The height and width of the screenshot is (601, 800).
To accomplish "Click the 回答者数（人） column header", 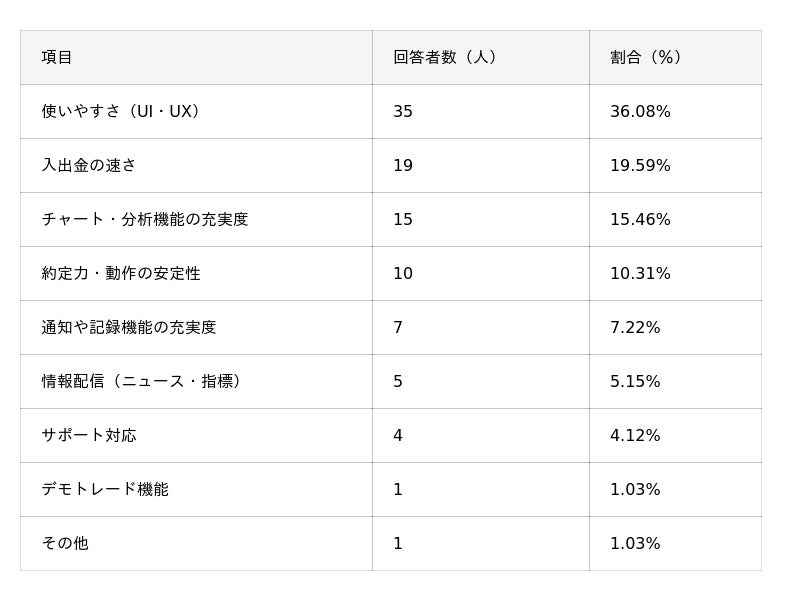I will pyautogui.click(x=445, y=57).
